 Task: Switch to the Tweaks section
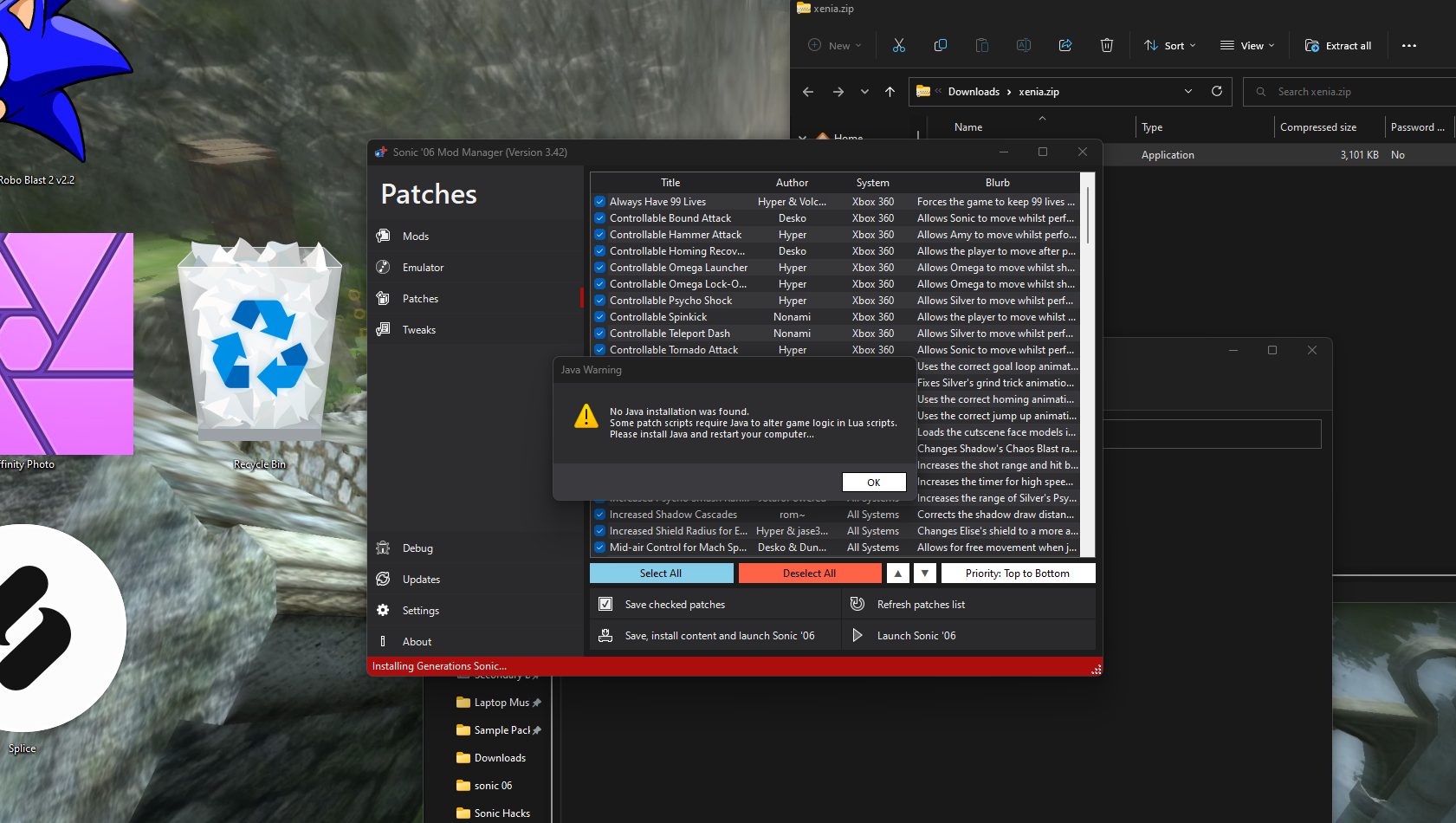[x=418, y=329]
